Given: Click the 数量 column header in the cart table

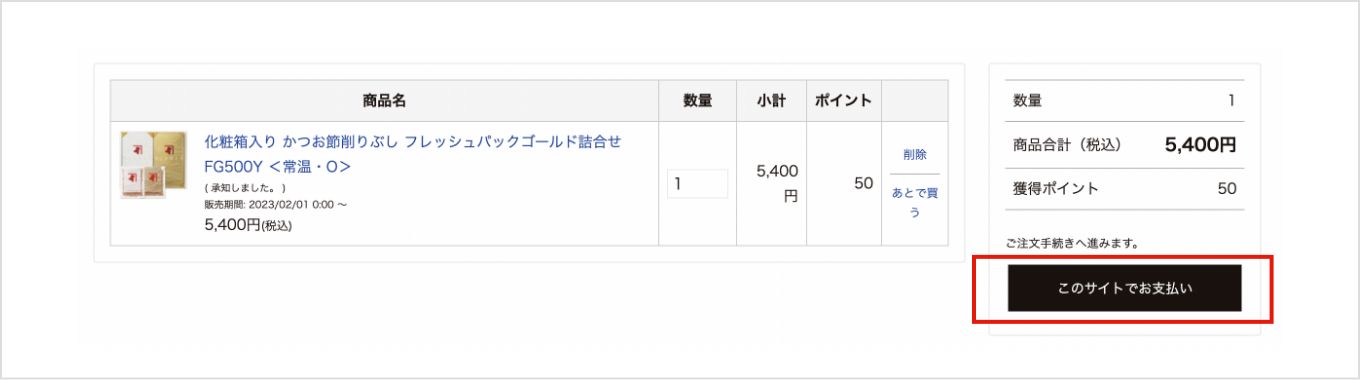Looking at the screenshot, I should tap(698, 101).
